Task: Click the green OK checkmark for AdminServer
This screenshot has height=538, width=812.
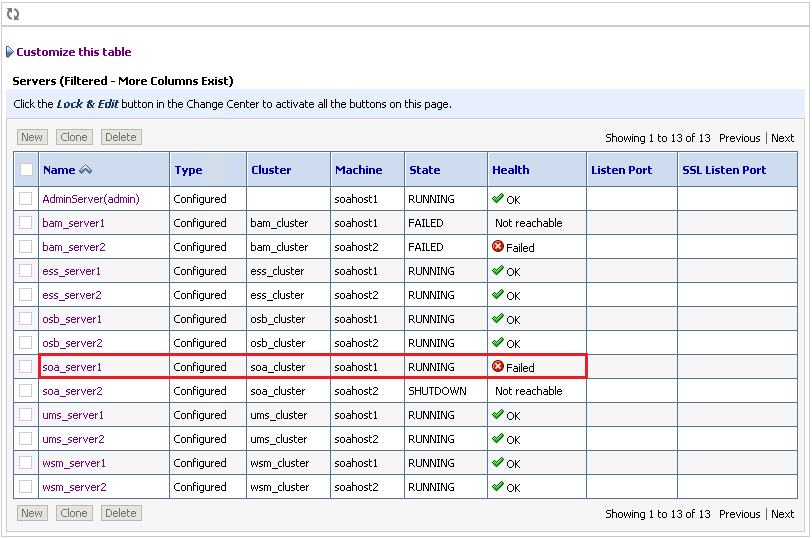Action: pos(498,199)
